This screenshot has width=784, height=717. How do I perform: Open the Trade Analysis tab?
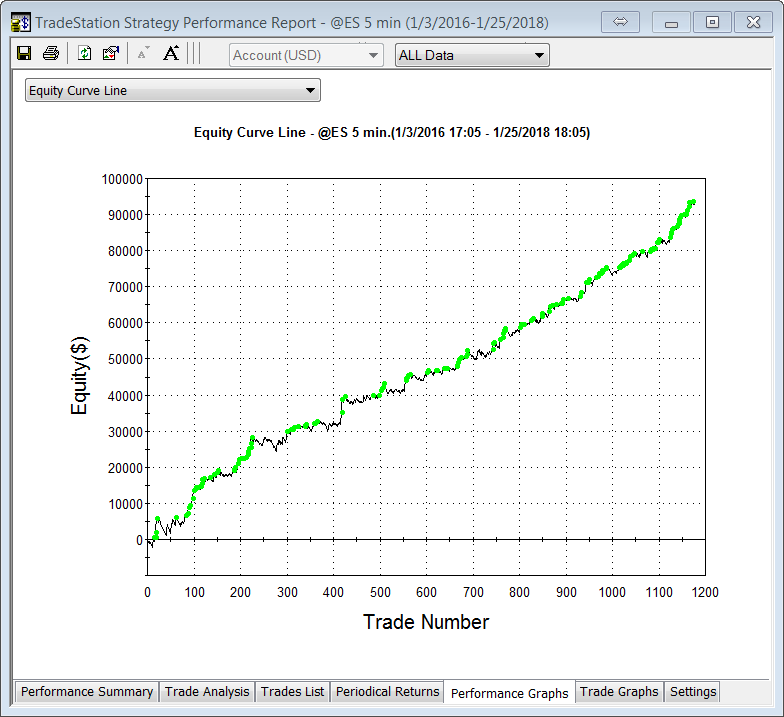pos(207,692)
